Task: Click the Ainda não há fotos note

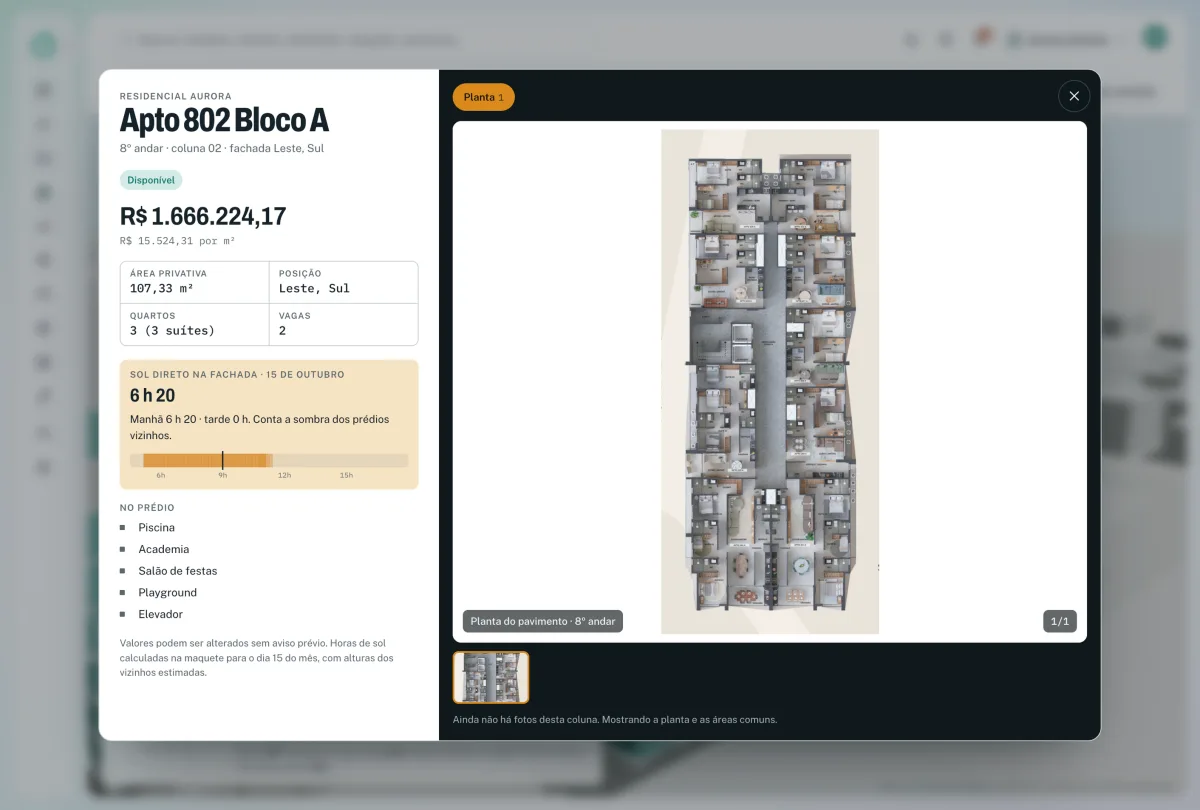Action: click(x=615, y=719)
